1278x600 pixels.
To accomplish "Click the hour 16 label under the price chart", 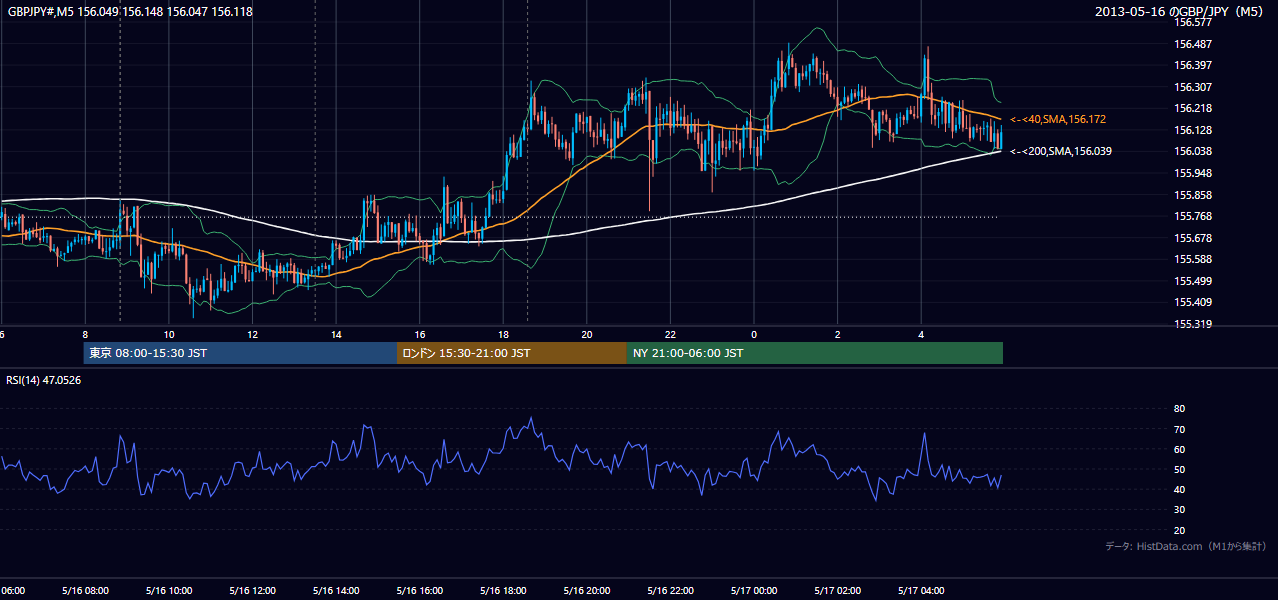I will pyautogui.click(x=420, y=334).
